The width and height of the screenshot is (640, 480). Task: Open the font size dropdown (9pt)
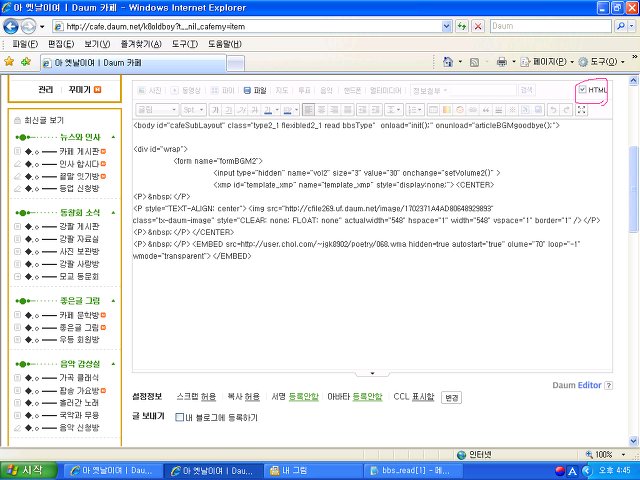[193, 110]
